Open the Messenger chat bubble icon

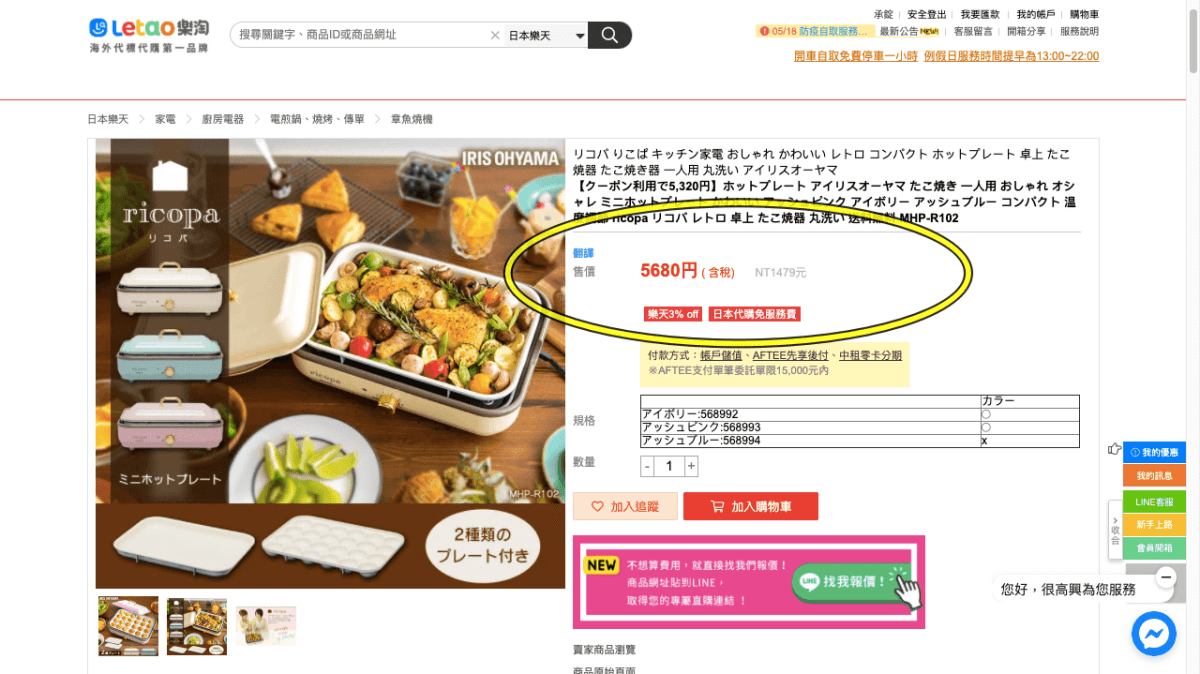pyautogui.click(x=1153, y=633)
